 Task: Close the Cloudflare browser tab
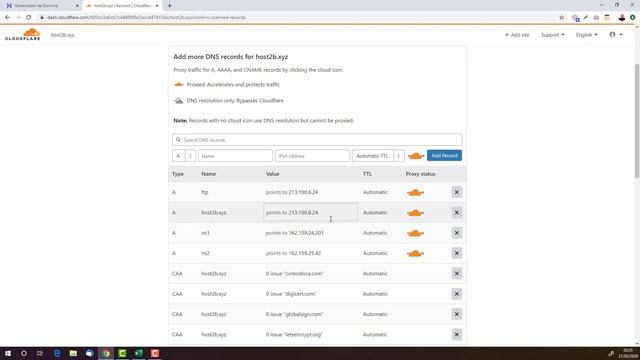pos(157,6)
